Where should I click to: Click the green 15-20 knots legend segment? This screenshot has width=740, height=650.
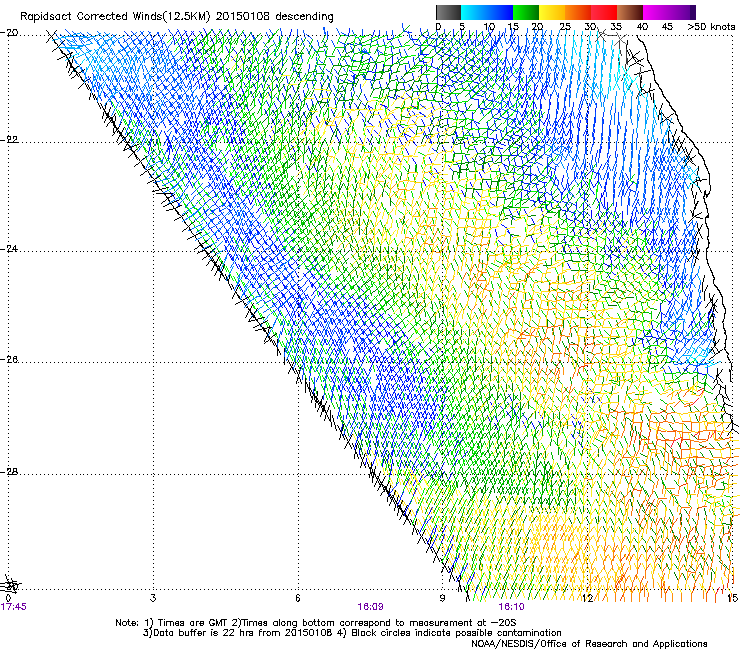click(x=526, y=12)
